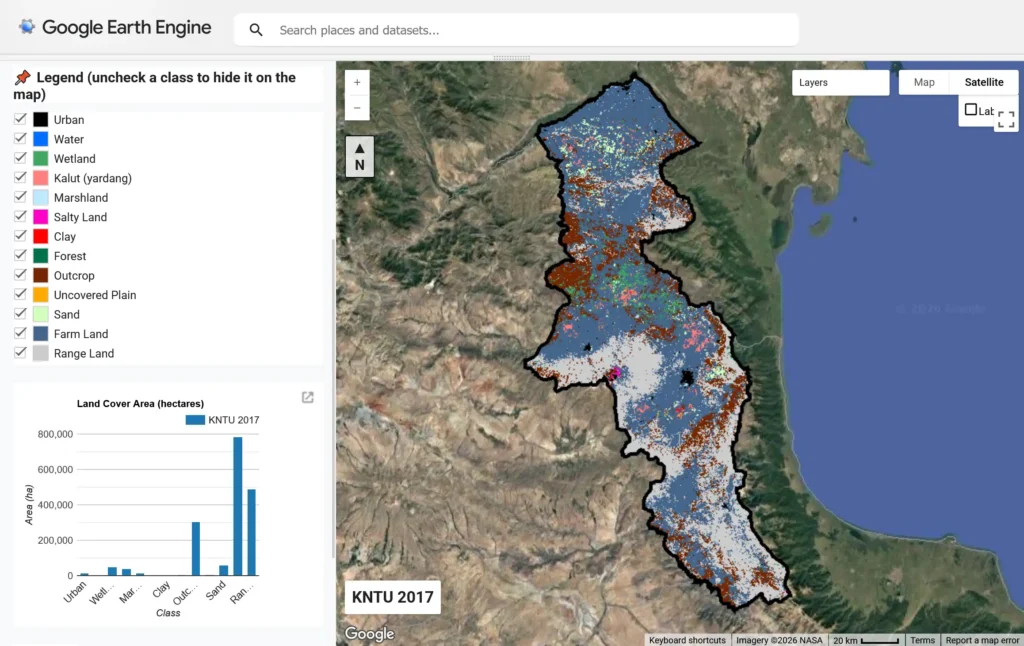This screenshot has height=646, width=1024.
Task: Click the Uncovered Plain orange swatch
Action: pyautogui.click(x=40, y=295)
